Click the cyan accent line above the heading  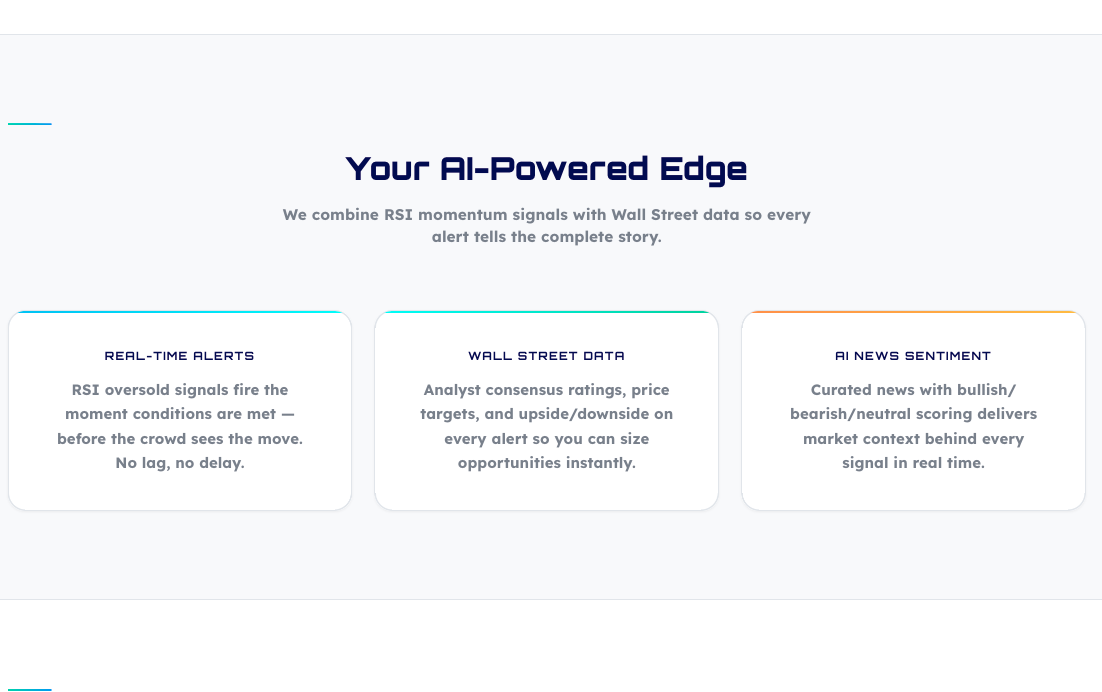coord(30,124)
